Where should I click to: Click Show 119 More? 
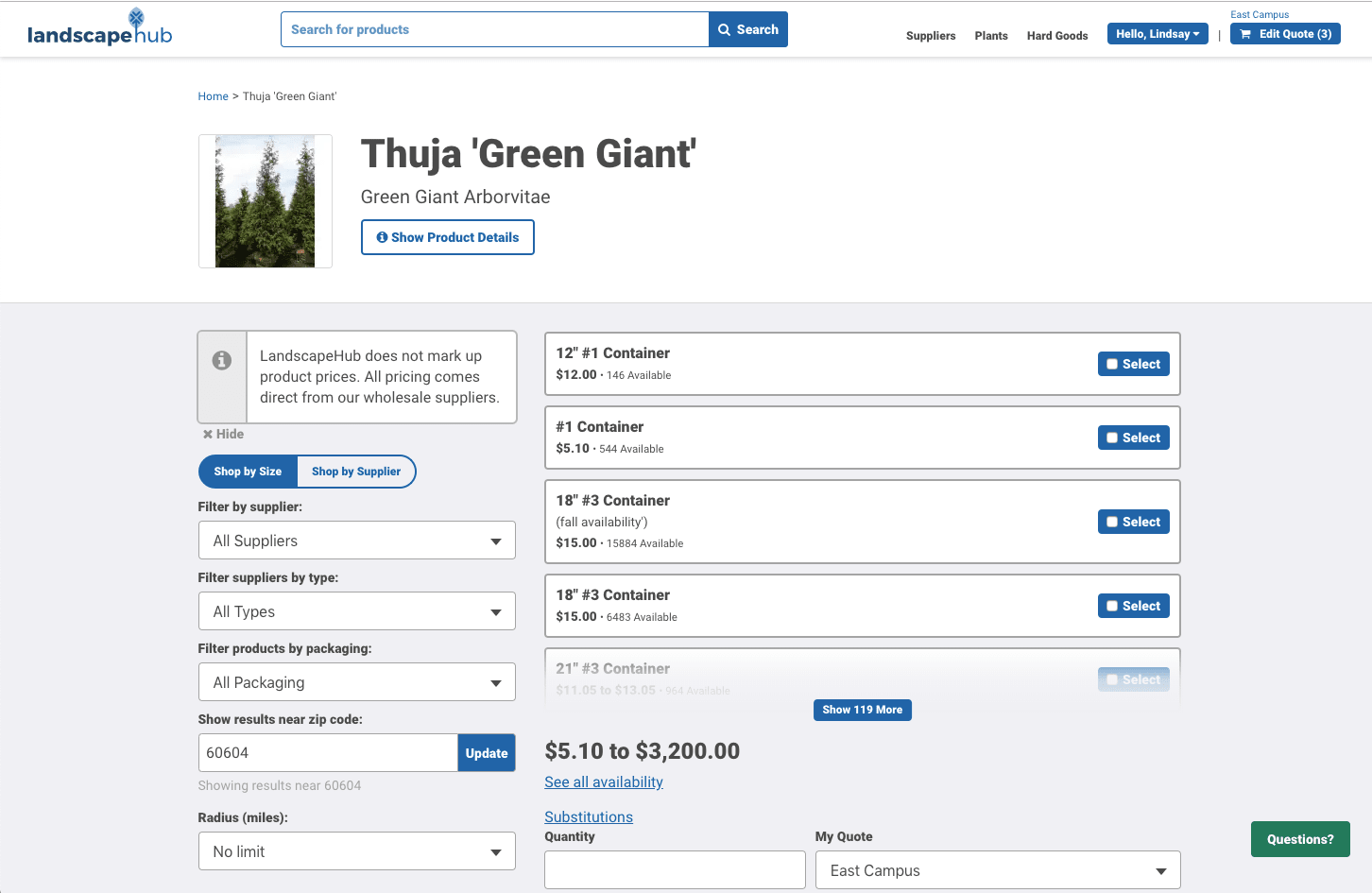[x=863, y=710]
